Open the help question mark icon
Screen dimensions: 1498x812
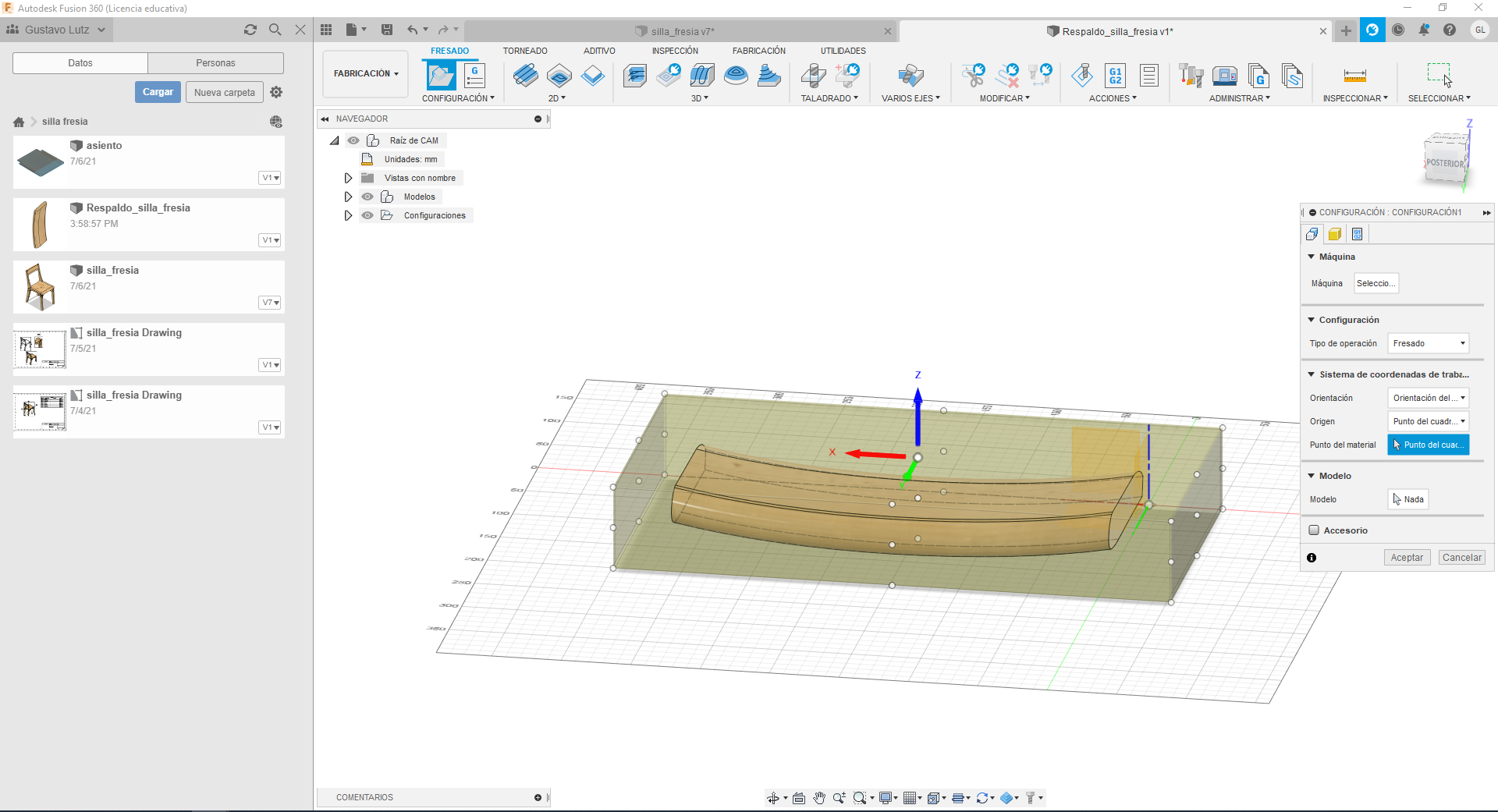point(1449,30)
